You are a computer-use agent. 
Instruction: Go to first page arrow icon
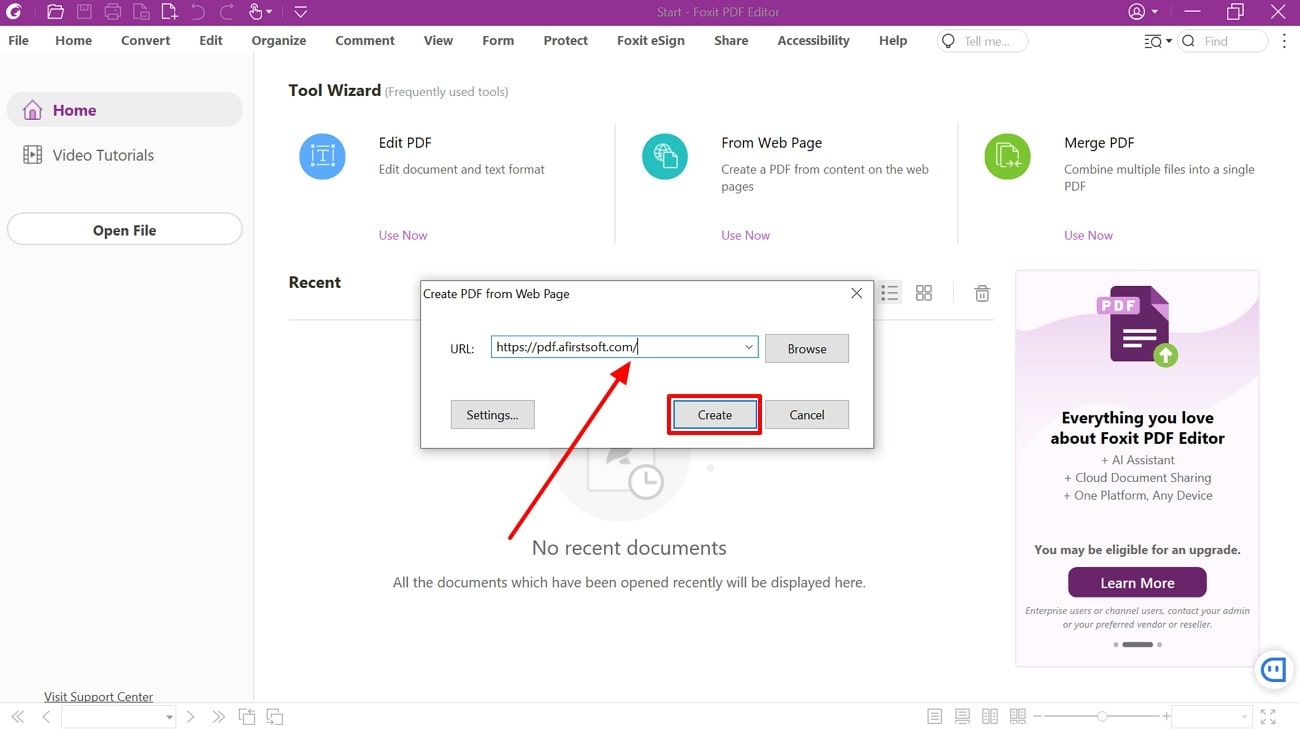(x=17, y=717)
